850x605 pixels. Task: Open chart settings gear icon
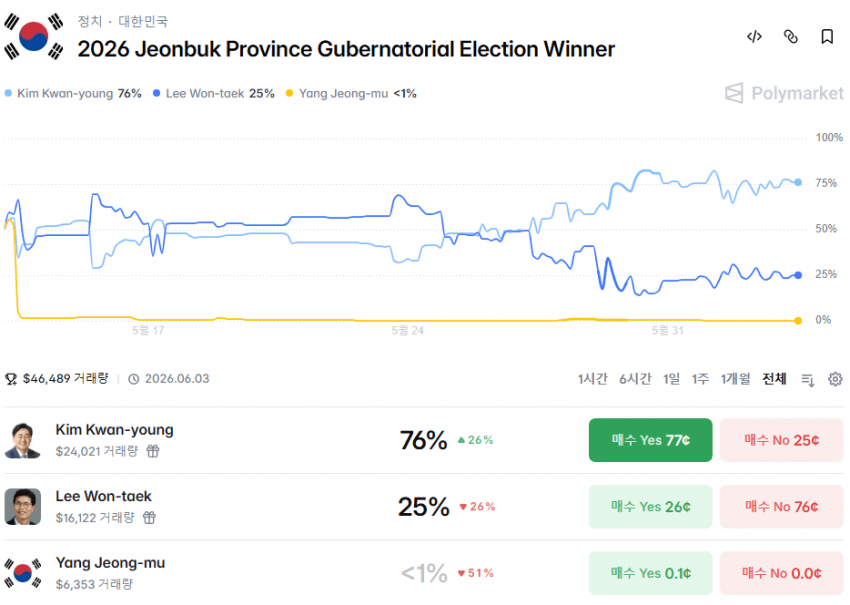coord(835,379)
